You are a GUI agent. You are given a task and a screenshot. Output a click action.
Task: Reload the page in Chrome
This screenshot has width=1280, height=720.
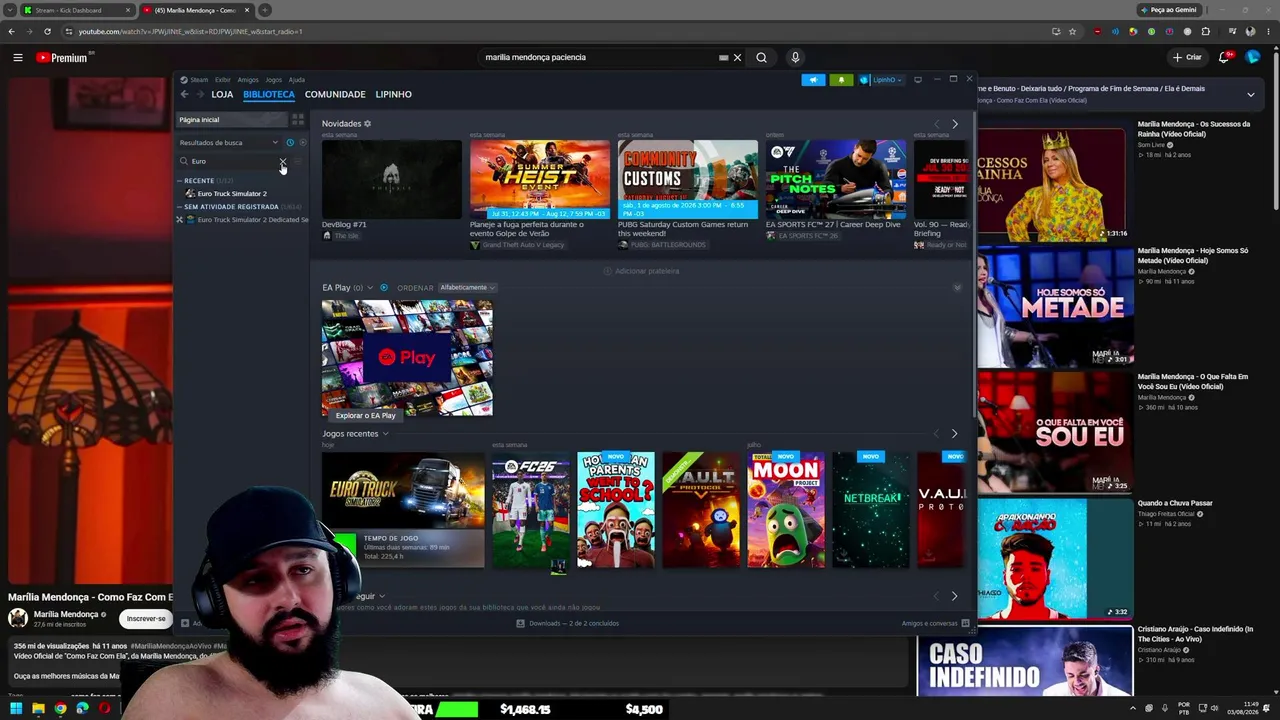coord(47,32)
